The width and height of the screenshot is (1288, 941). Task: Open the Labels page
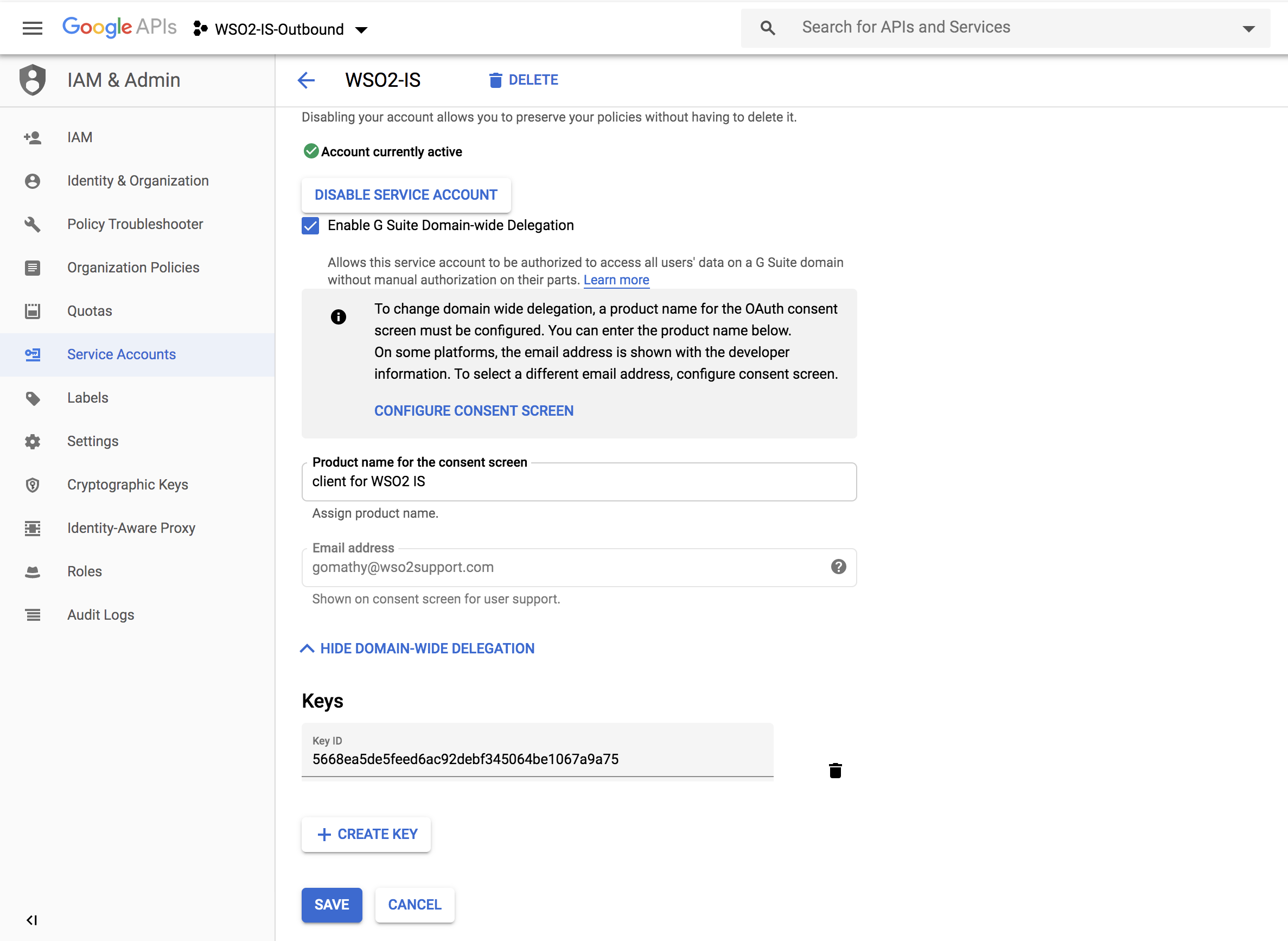[137, 398]
